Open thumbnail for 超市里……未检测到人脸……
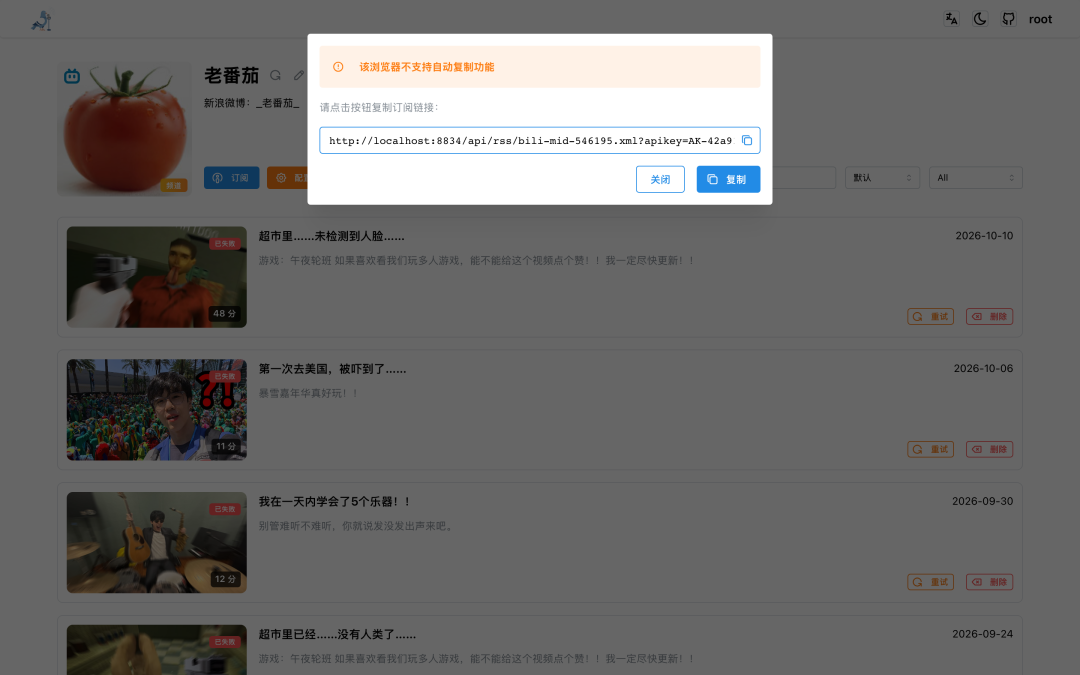 pos(156,277)
